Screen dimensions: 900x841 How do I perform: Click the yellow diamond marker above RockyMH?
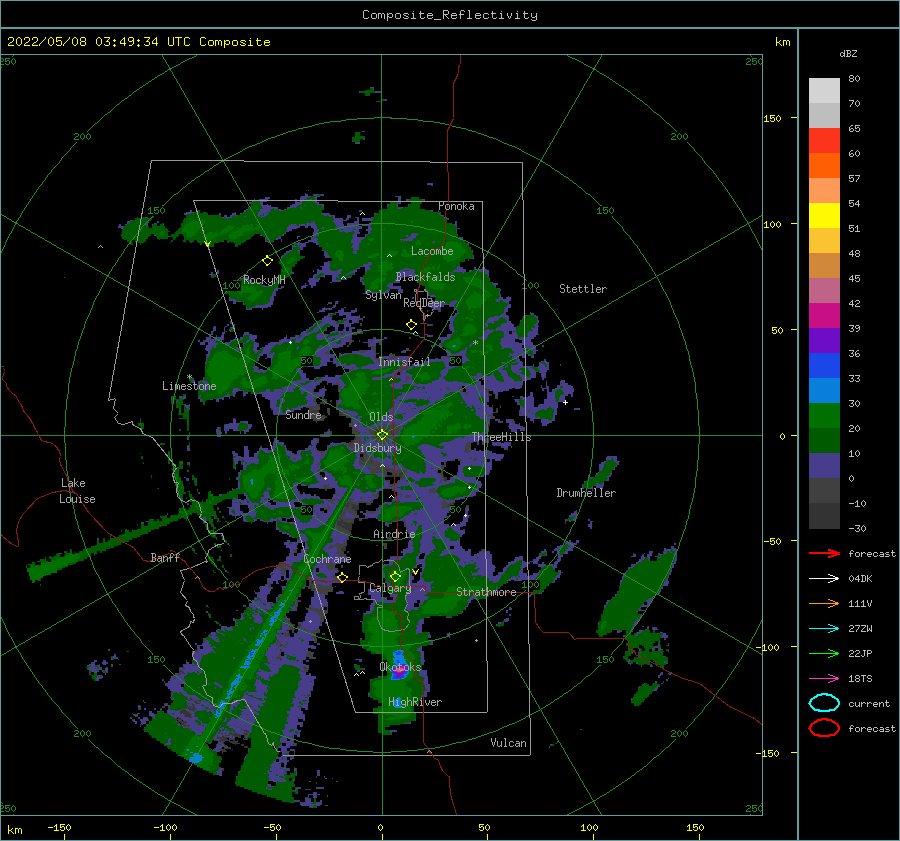[x=267, y=261]
